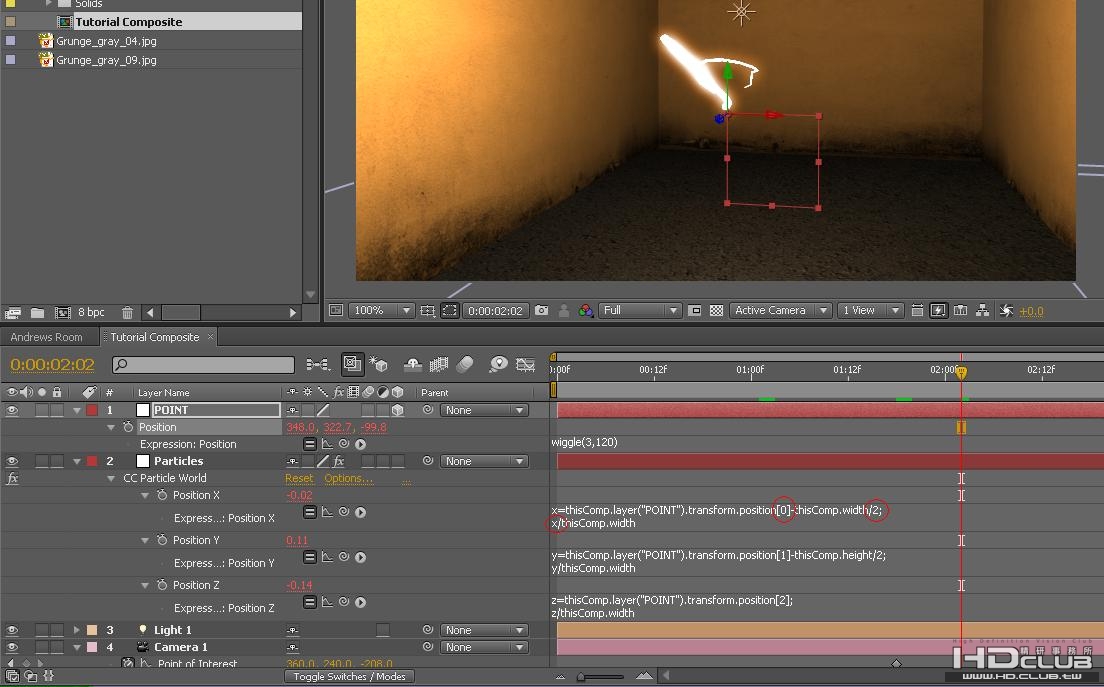Open the Draft 3D icon in timeline
The image size is (1104, 687).
(379, 365)
